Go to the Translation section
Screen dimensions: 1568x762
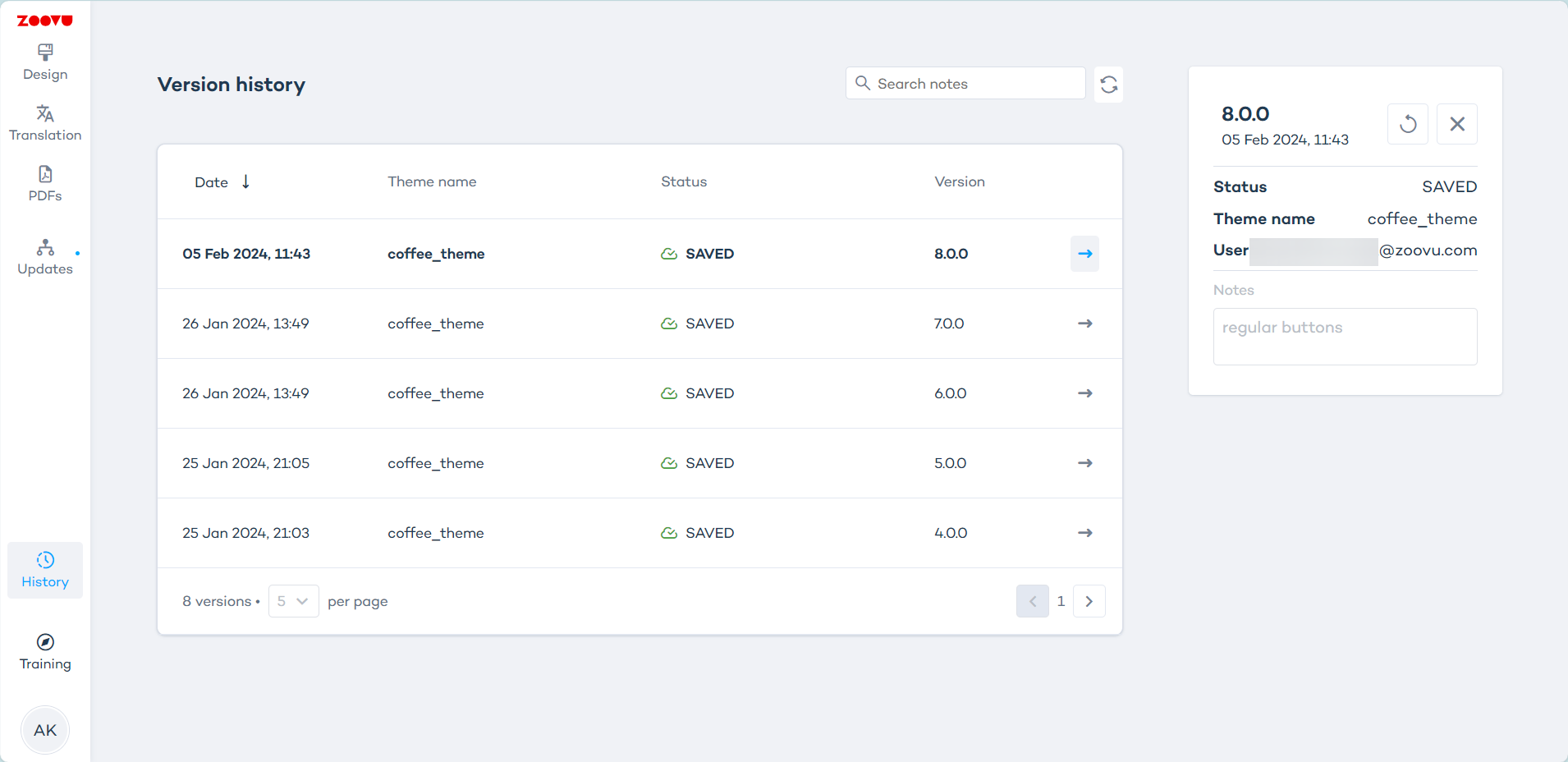tap(45, 123)
